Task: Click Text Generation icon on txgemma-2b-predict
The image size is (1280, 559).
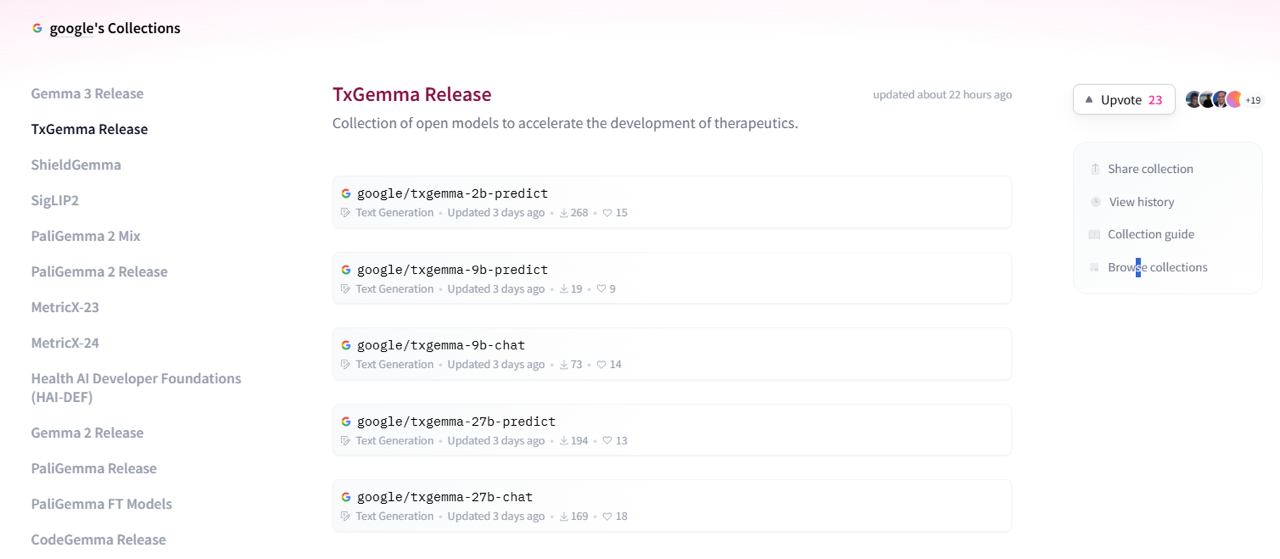Action: [x=346, y=213]
